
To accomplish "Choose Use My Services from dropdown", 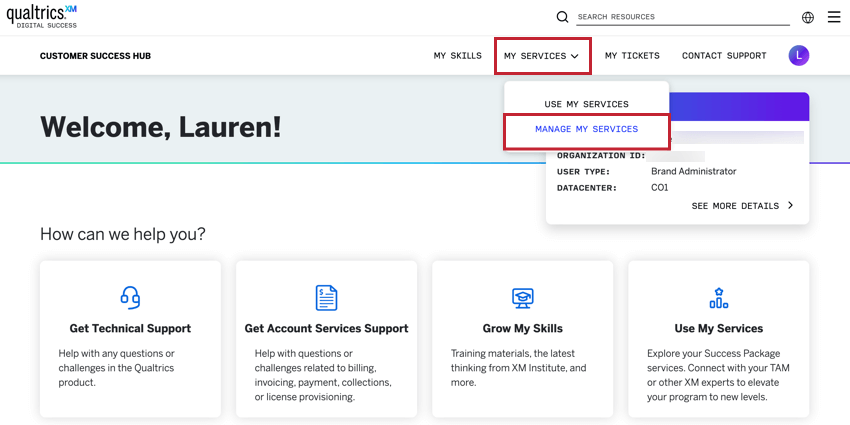I will tap(587, 104).
